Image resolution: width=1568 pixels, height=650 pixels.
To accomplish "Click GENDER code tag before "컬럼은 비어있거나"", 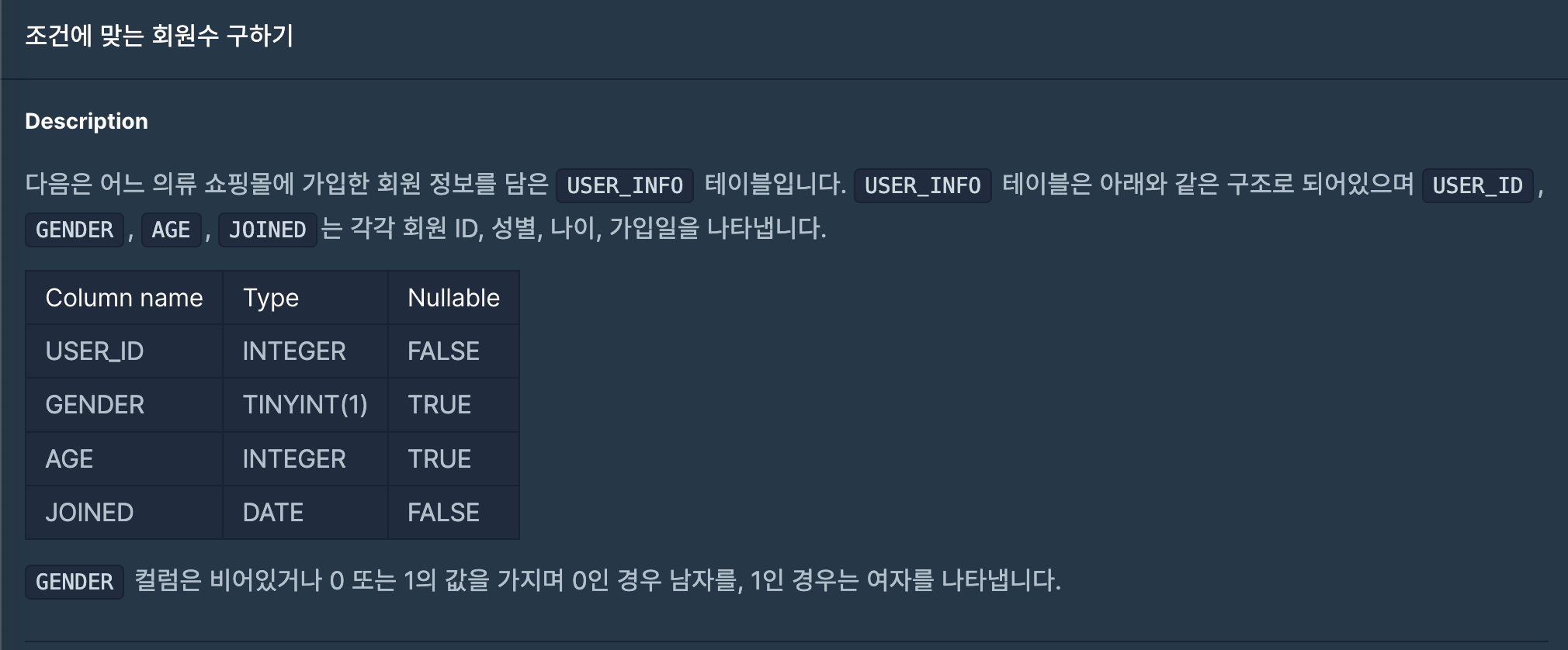I will 75,582.
